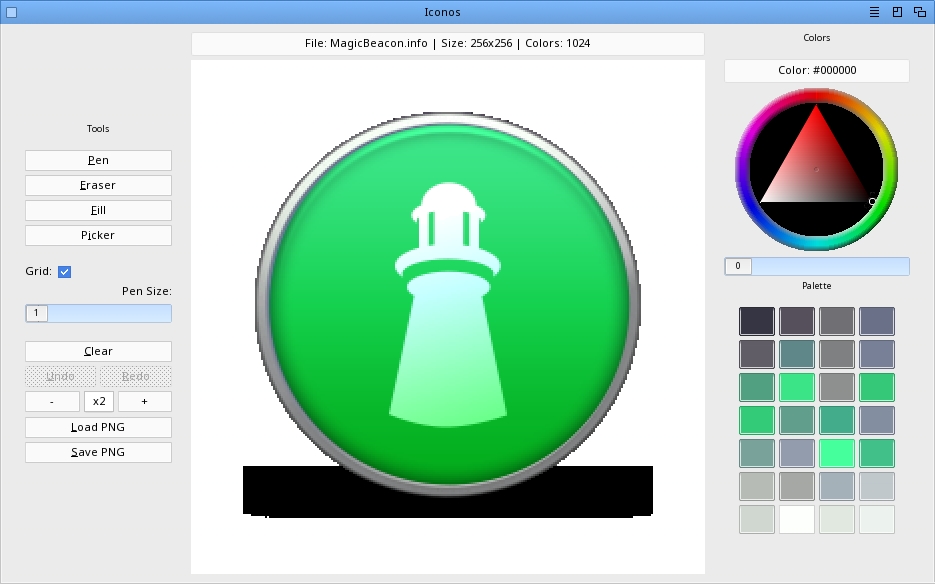Image resolution: width=935 pixels, height=584 pixels.
Task: Open the hamburger menu icon in title bar
Action: coord(874,12)
